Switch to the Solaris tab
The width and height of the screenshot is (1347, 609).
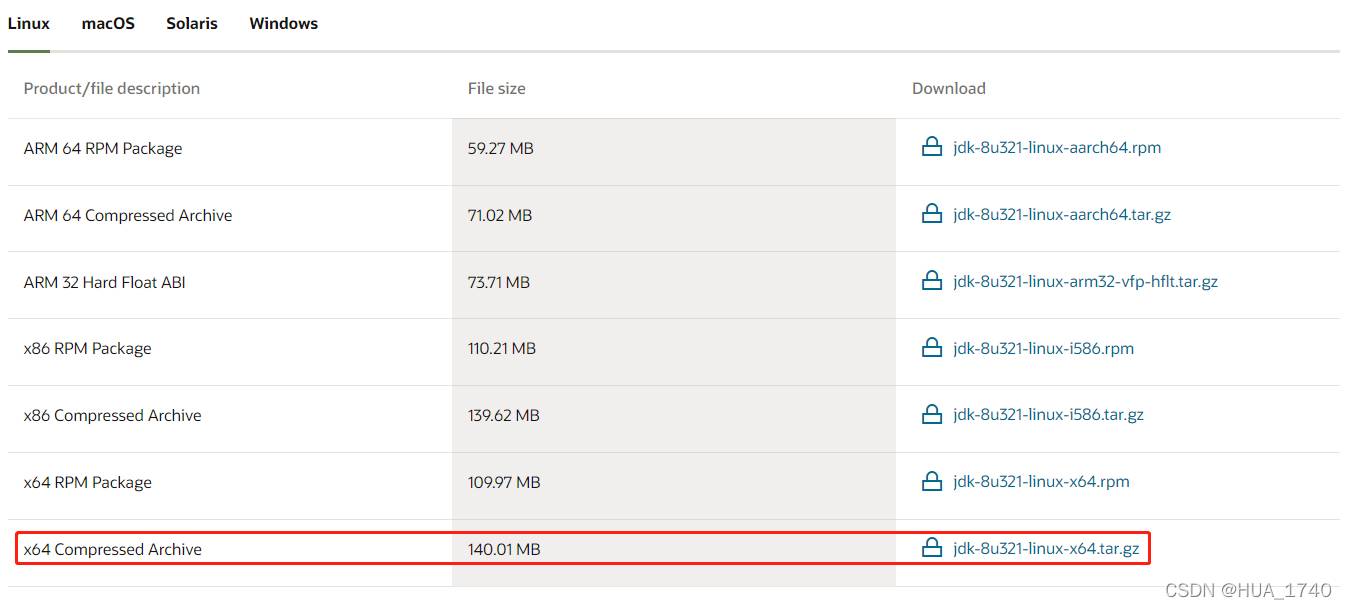191,24
